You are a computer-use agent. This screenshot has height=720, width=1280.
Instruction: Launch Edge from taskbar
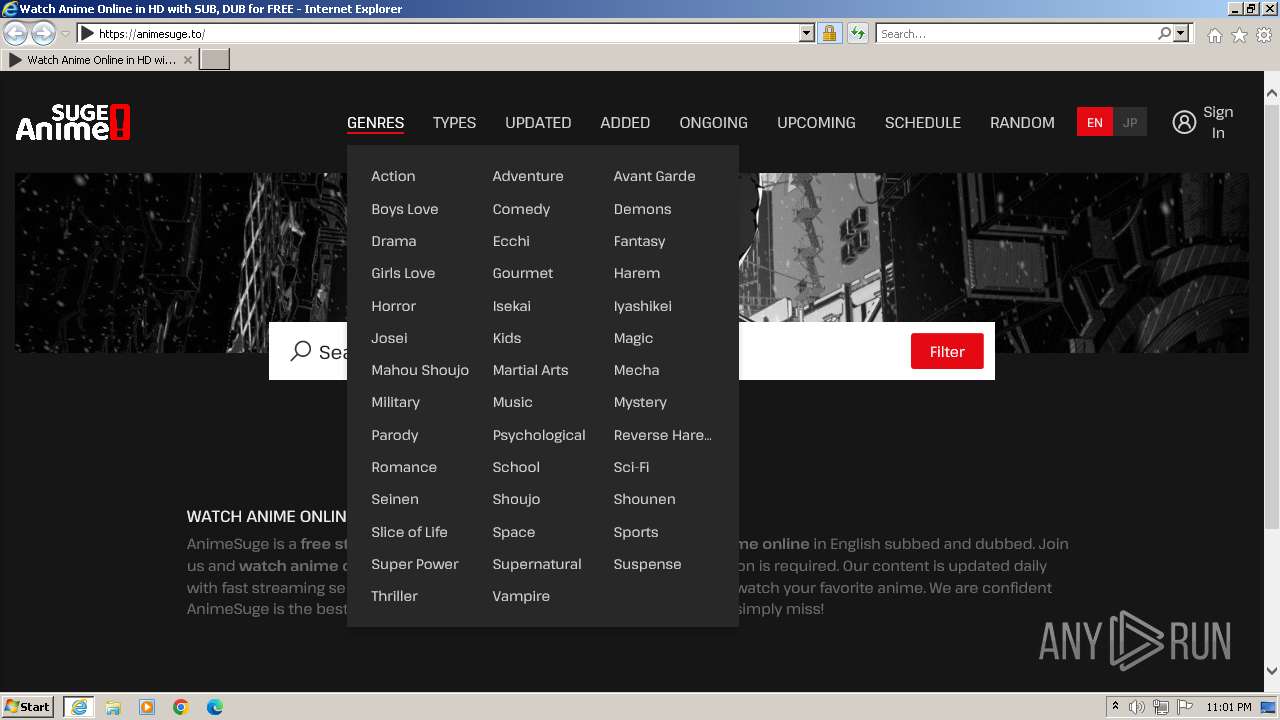pyautogui.click(x=215, y=707)
